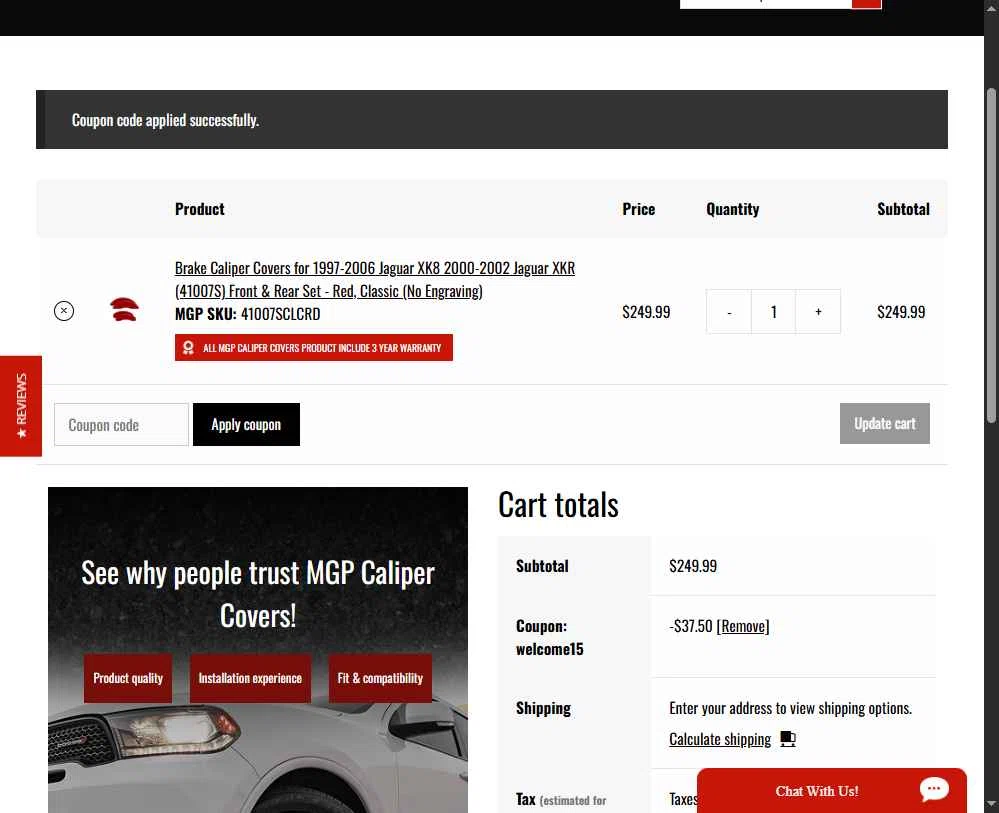The width and height of the screenshot is (999, 813).
Task: Increase quantity with the plus button
Action: [x=818, y=312]
